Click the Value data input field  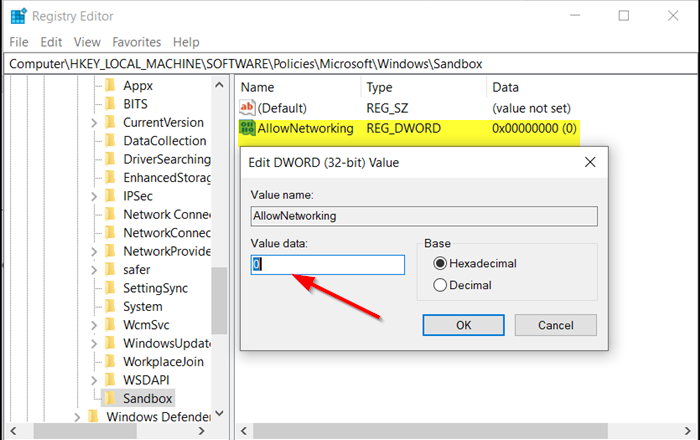328,265
